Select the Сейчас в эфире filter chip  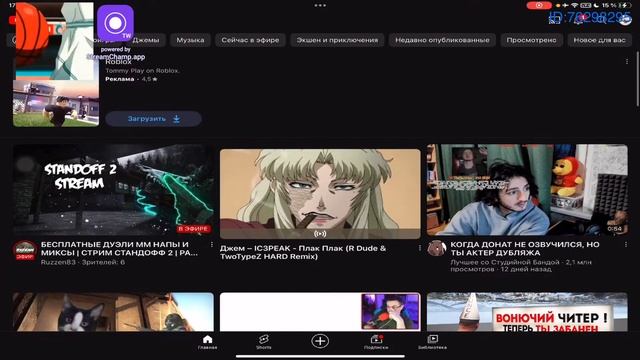click(250, 40)
